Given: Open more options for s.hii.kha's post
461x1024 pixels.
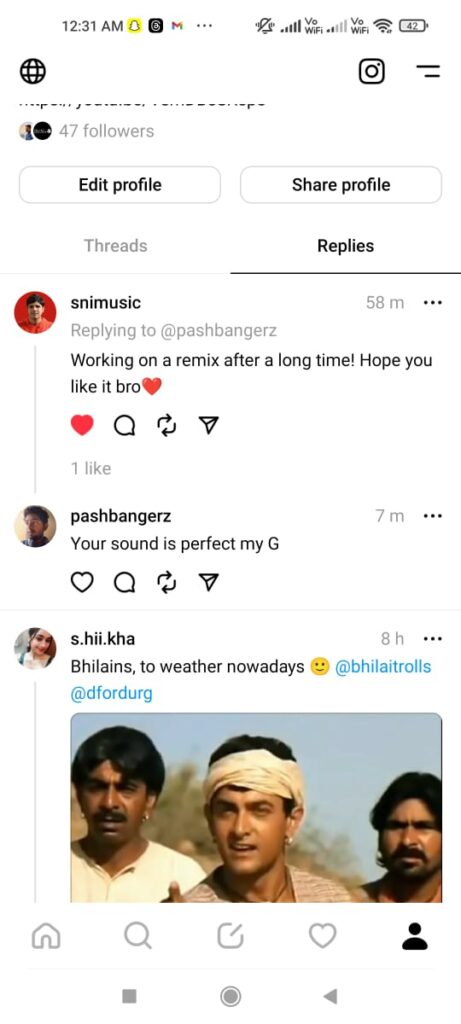Looking at the screenshot, I should (x=433, y=638).
